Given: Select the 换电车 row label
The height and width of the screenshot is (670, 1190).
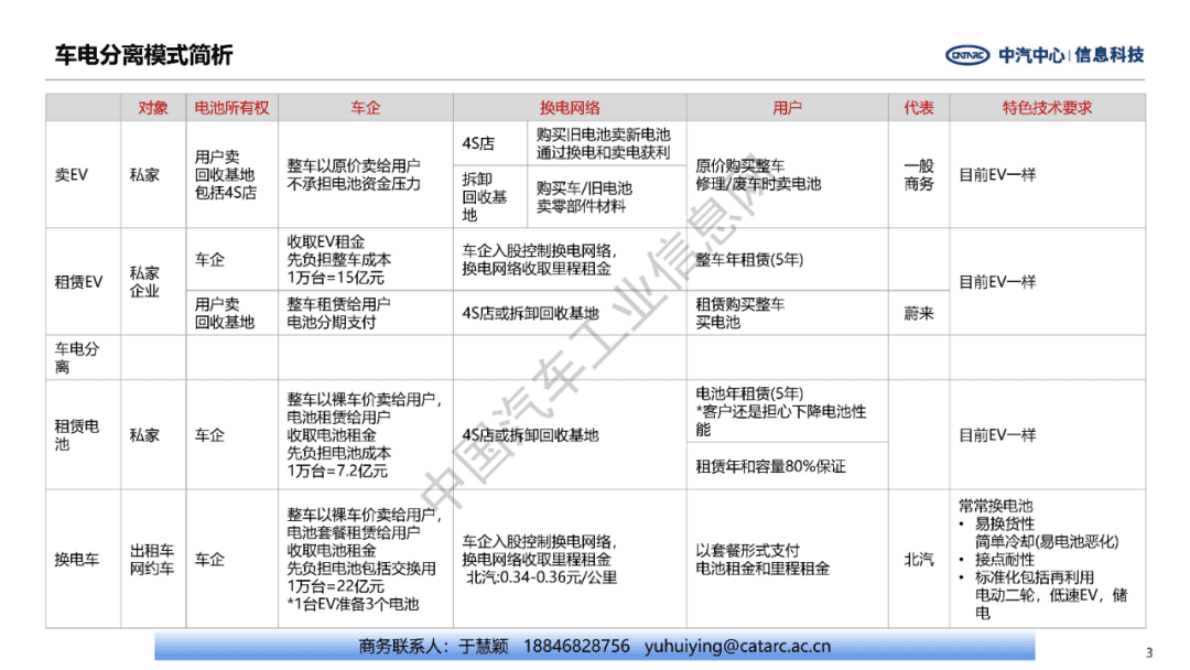Looking at the screenshot, I should [76, 560].
